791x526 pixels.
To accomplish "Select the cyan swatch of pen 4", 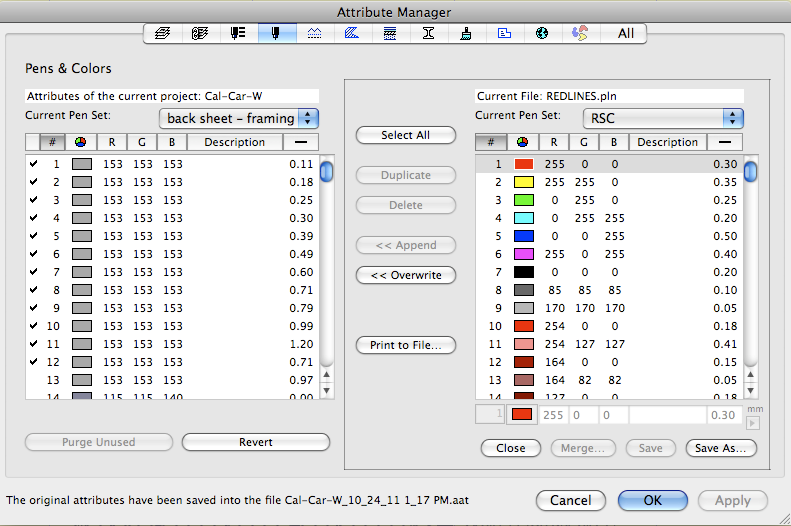I will (524, 218).
